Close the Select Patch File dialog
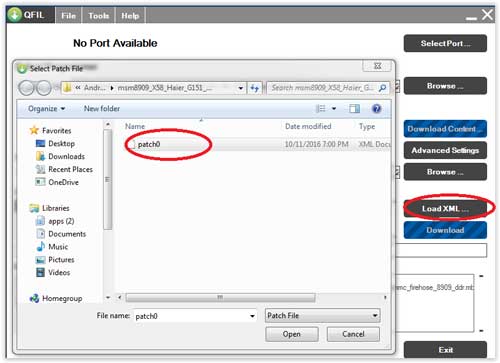The width and height of the screenshot is (500, 363). [x=377, y=66]
